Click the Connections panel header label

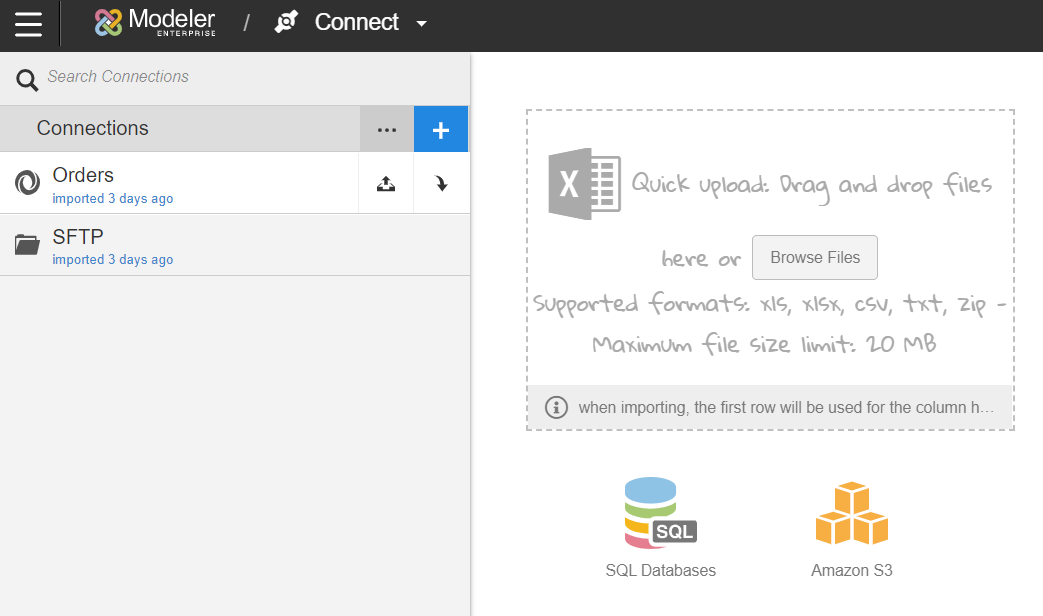click(93, 128)
